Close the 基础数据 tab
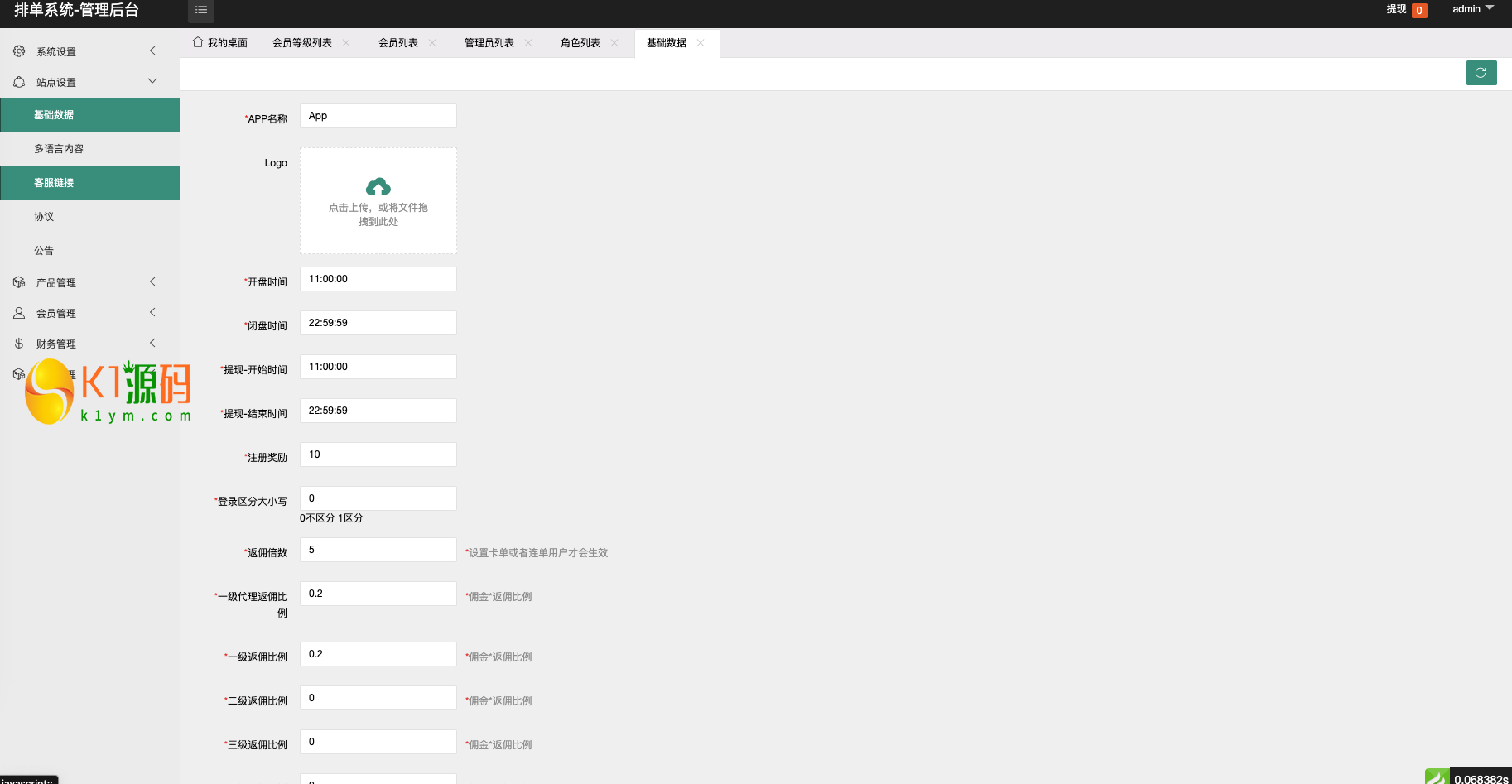Viewport: 1512px width, 784px height. pyautogui.click(x=701, y=43)
